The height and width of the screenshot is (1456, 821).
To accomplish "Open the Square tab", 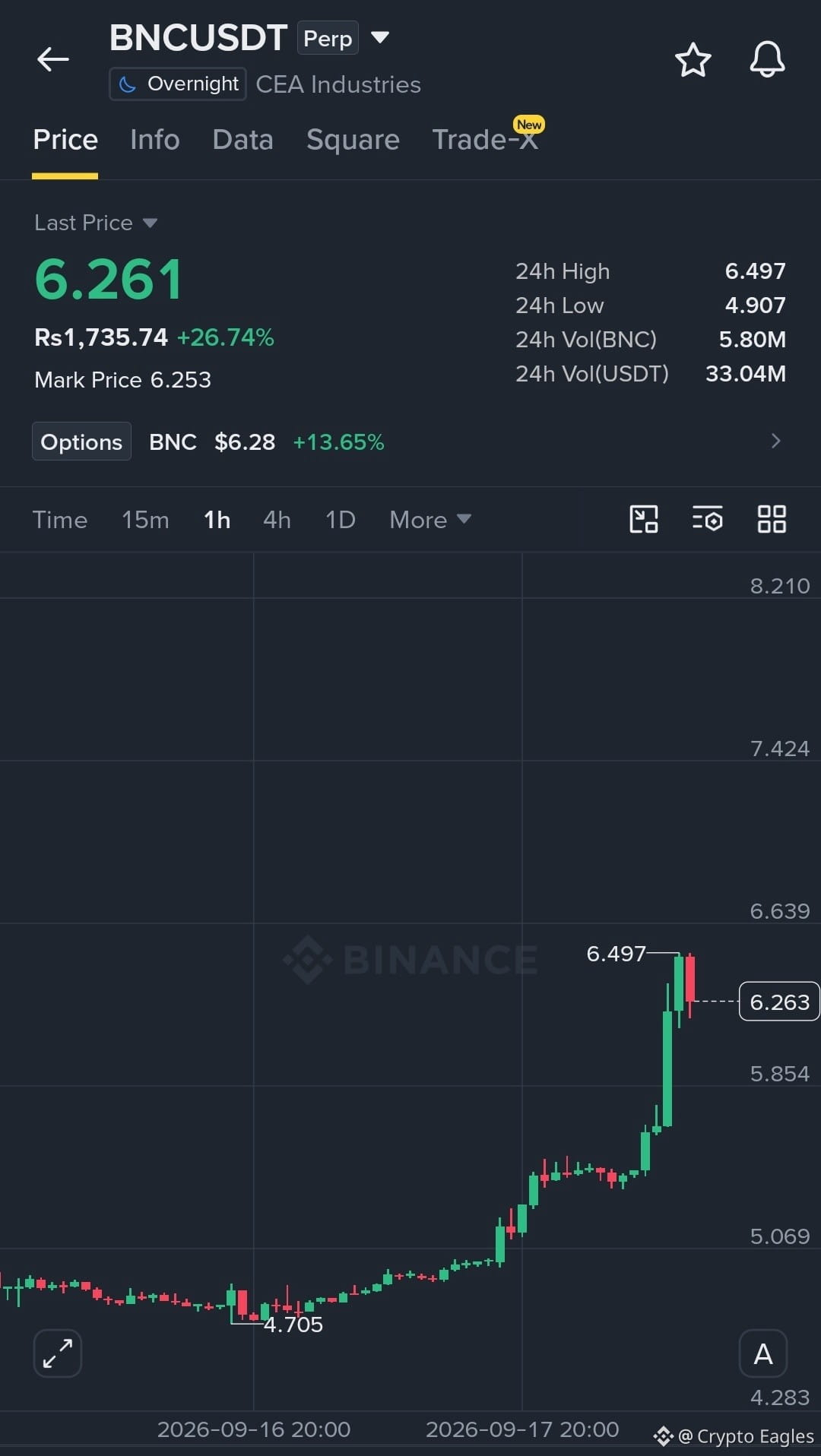I will [x=353, y=140].
